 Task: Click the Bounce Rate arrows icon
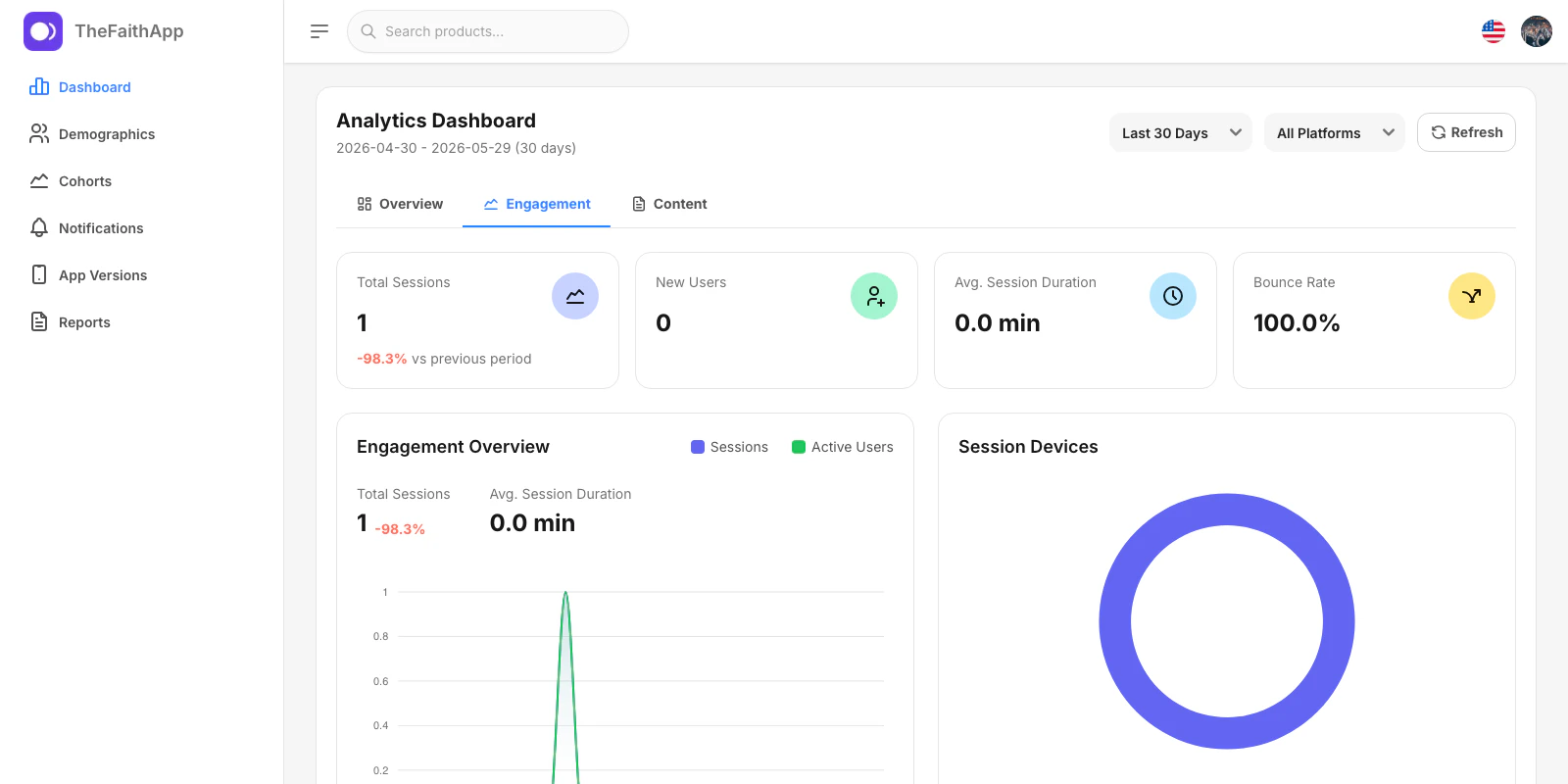click(x=1472, y=296)
